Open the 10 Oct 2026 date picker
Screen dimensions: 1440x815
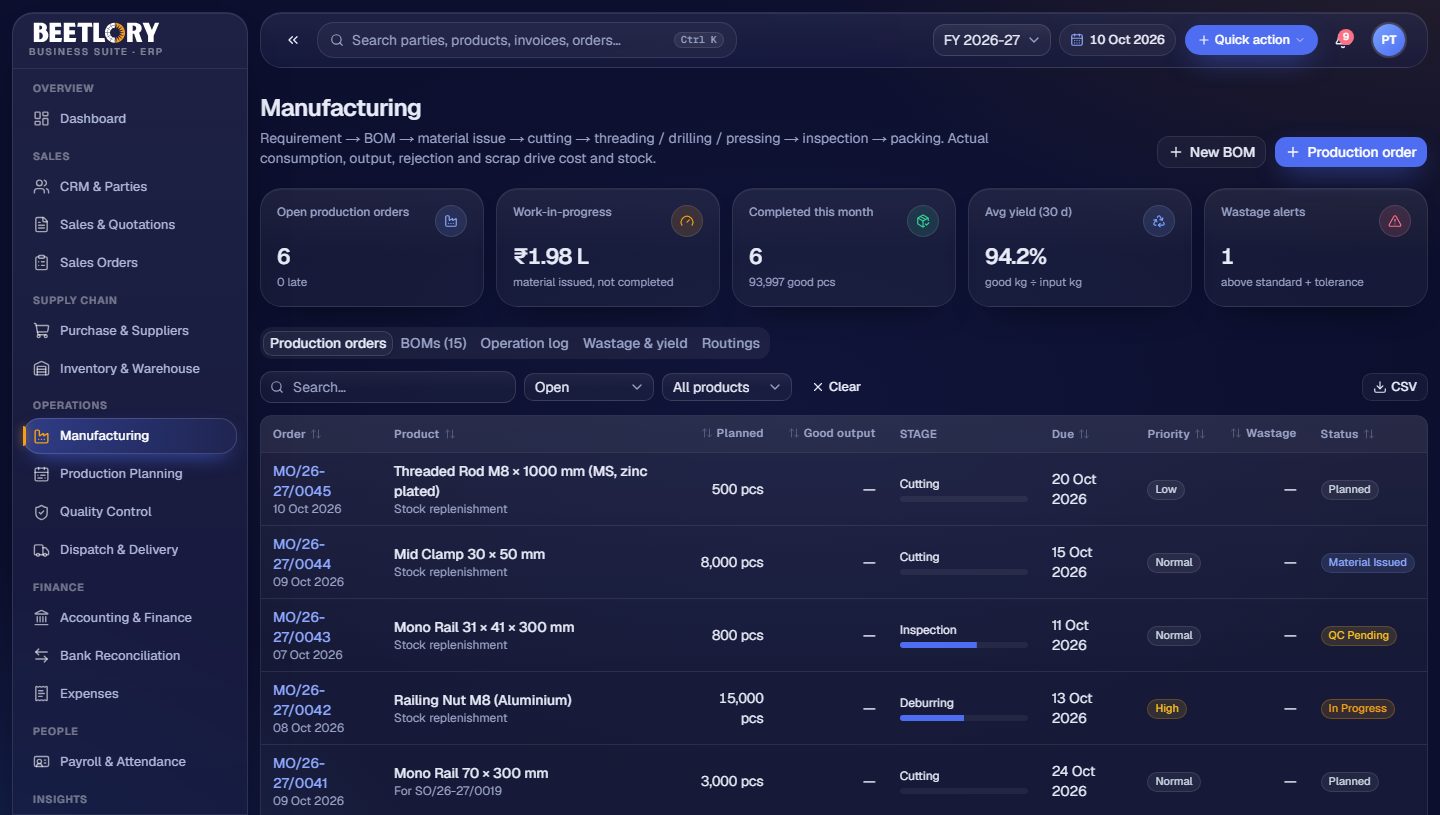tap(1117, 40)
